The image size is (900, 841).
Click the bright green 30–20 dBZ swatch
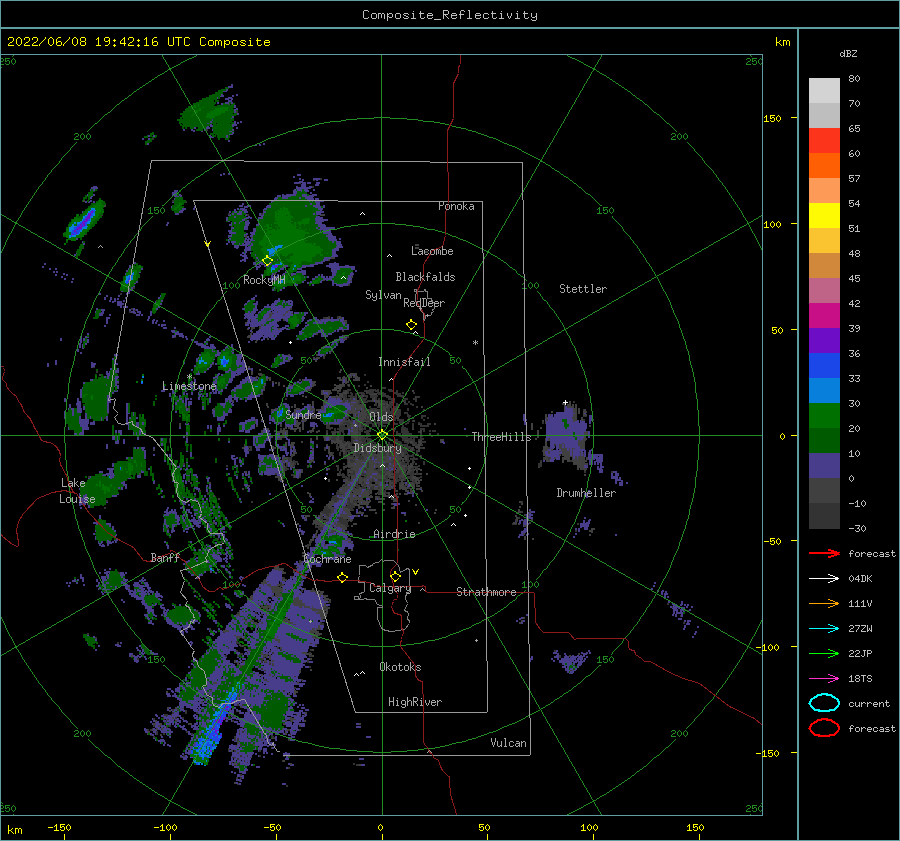tap(824, 416)
